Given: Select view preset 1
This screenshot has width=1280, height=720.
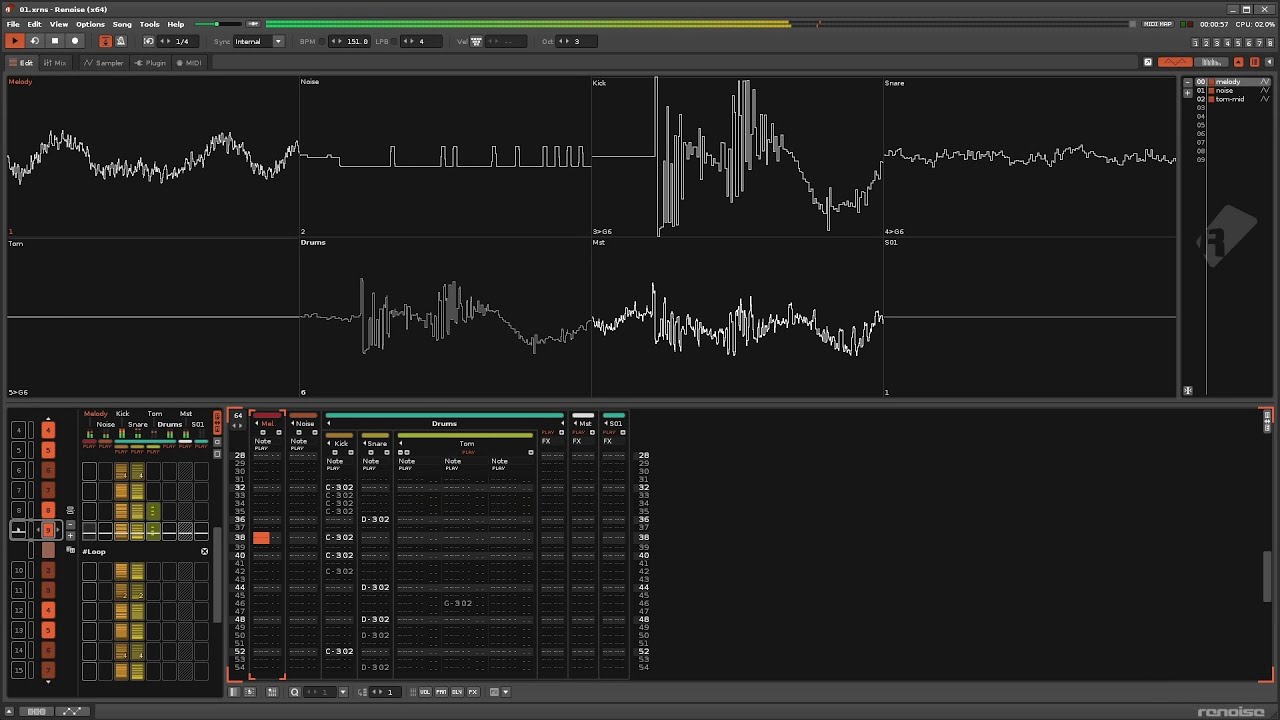Looking at the screenshot, I should coord(1196,42).
